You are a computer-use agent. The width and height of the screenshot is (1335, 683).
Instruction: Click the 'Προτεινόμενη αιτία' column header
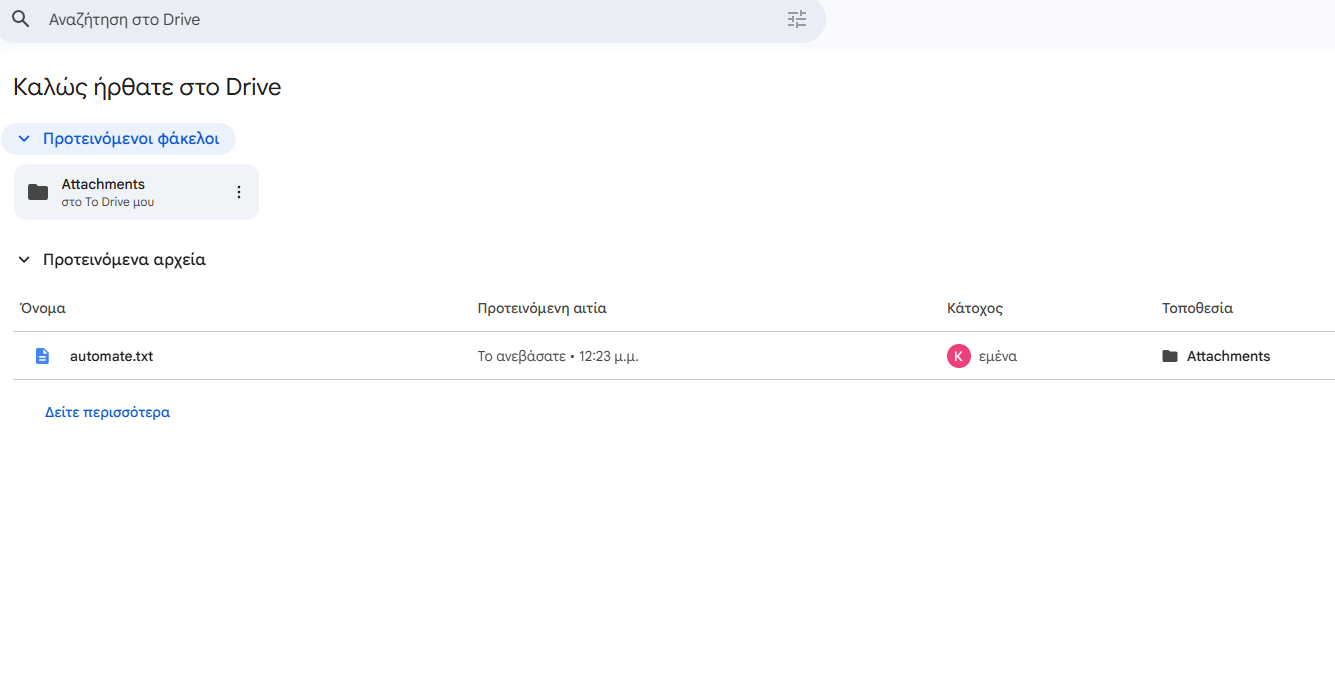542,308
